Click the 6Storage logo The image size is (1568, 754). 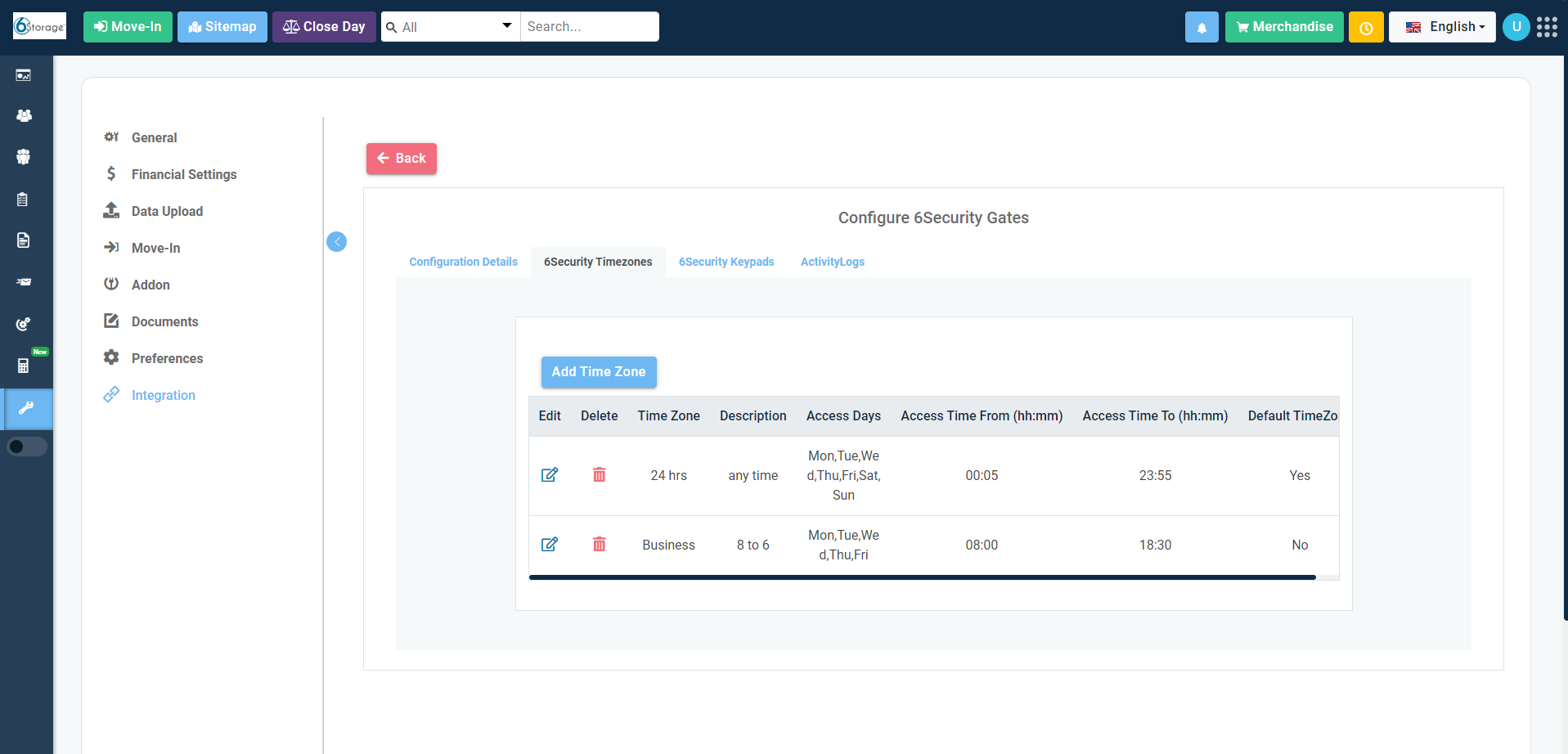39,26
